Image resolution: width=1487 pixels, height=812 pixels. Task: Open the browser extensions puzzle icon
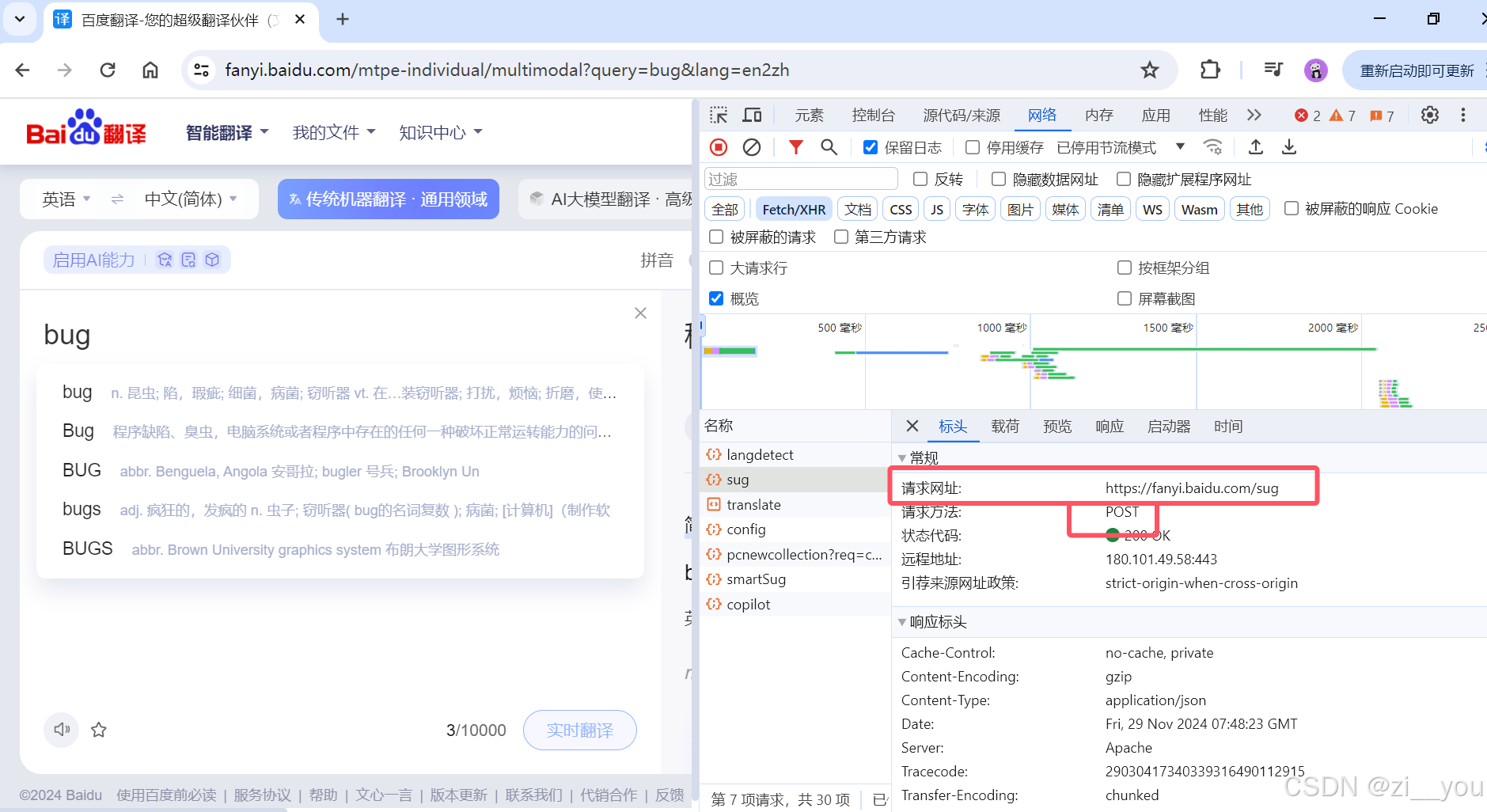1210,70
